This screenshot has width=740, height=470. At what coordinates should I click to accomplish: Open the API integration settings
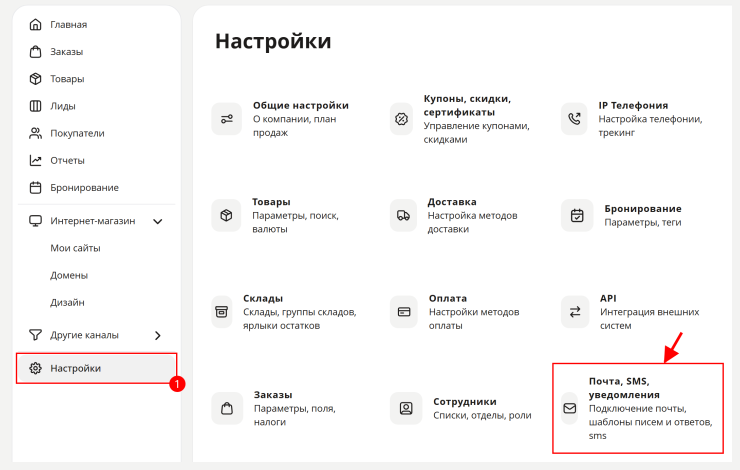click(x=608, y=298)
